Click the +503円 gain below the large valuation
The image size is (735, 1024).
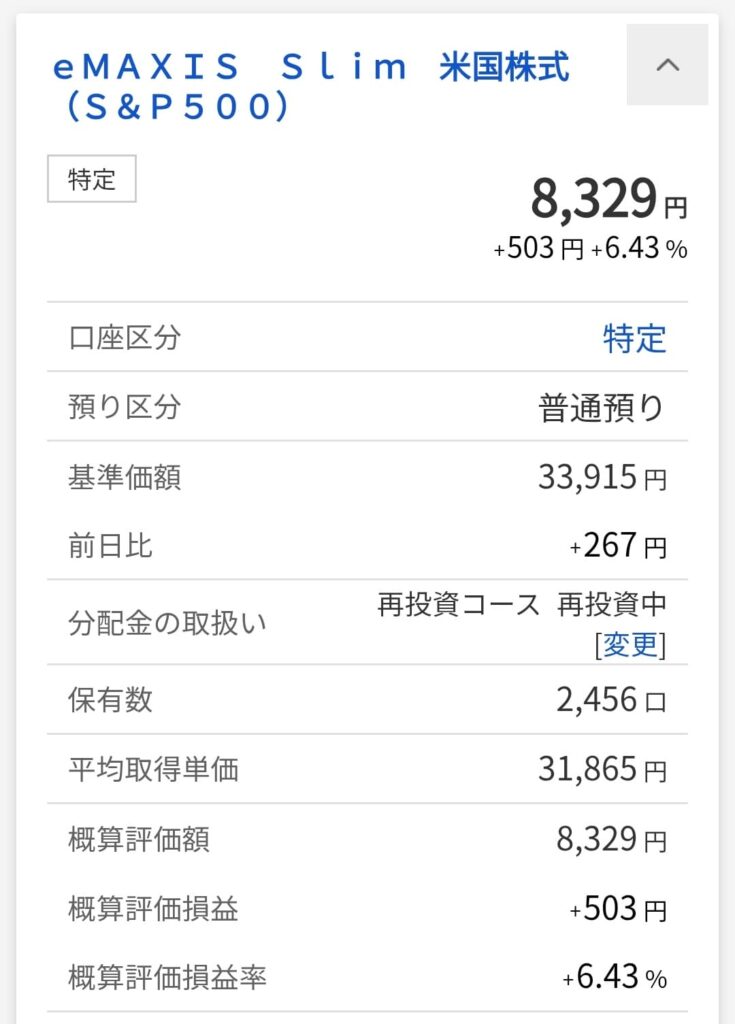point(538,249)
